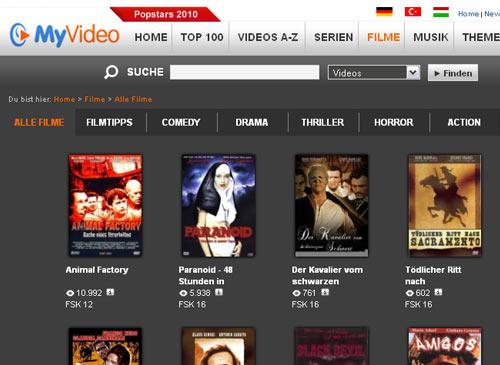The width and height of the screenshot is (500, 365).
Task: Open the FILME main menu item
Action: (383, 37)
